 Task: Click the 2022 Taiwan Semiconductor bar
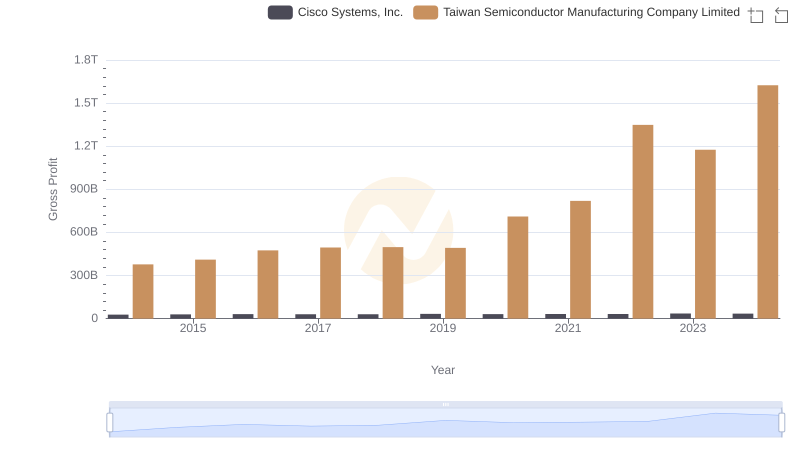coord(643,222)
